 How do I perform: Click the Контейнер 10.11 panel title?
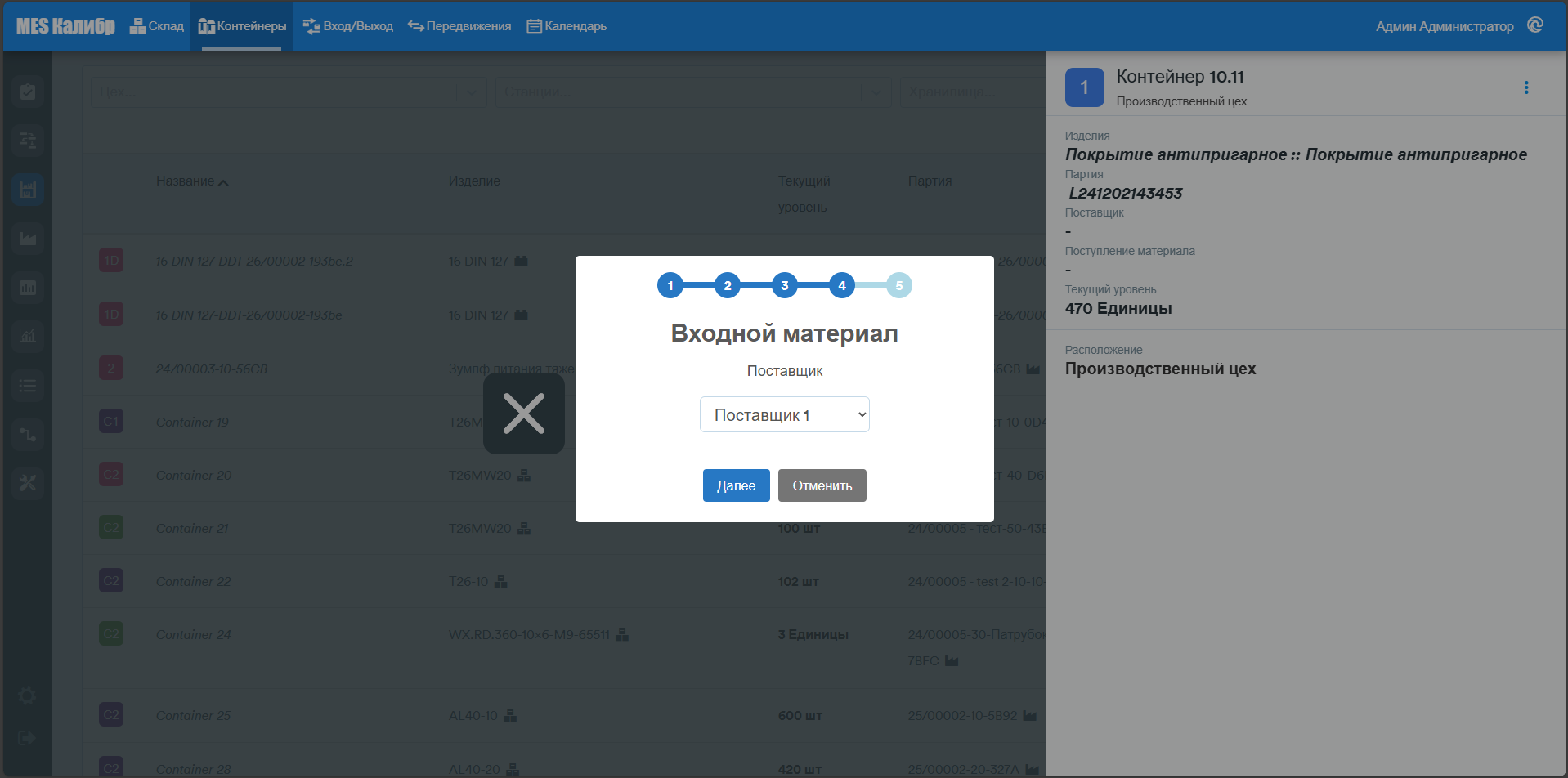click(1180, 77)
